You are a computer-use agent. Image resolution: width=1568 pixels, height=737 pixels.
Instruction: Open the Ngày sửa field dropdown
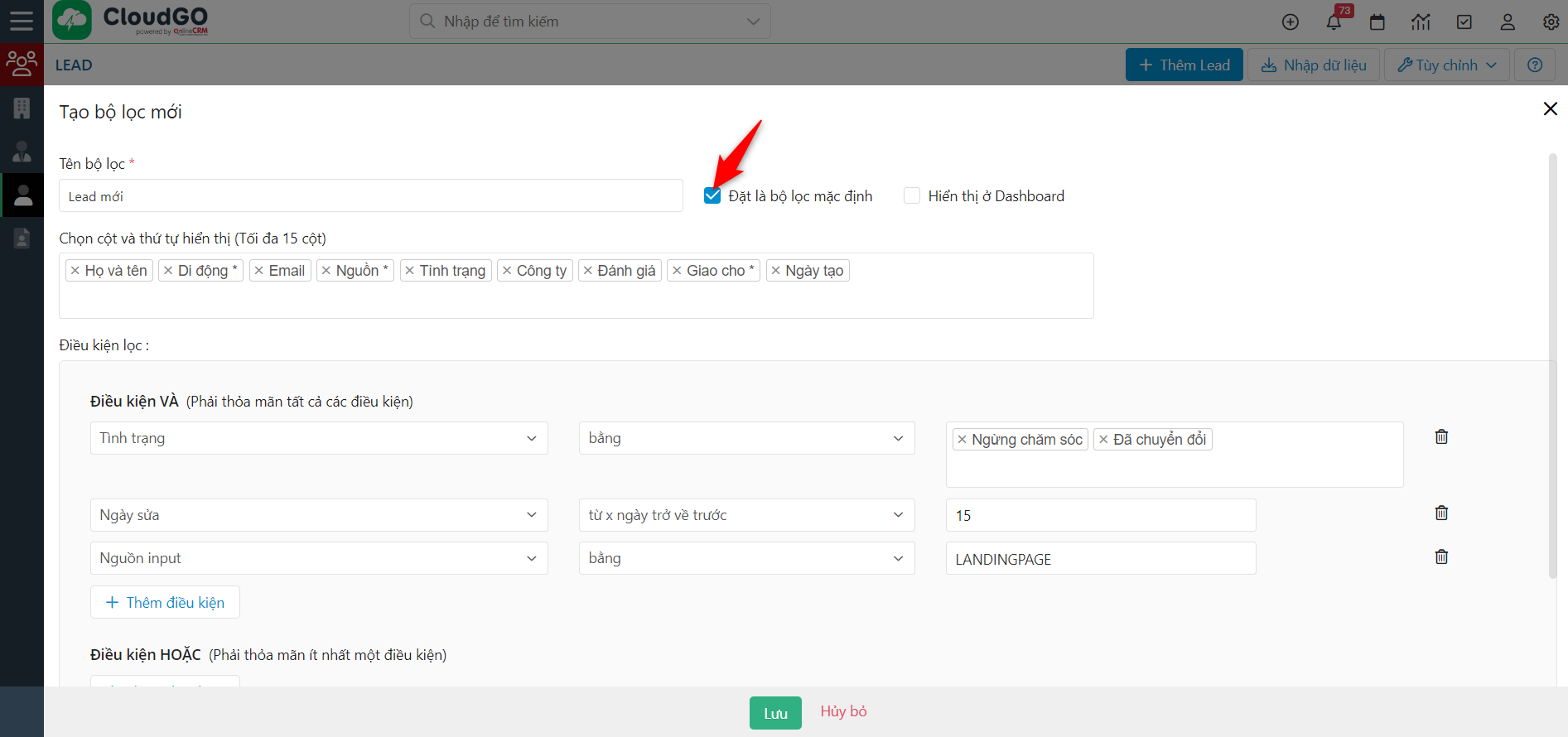[x=319, y=515]
